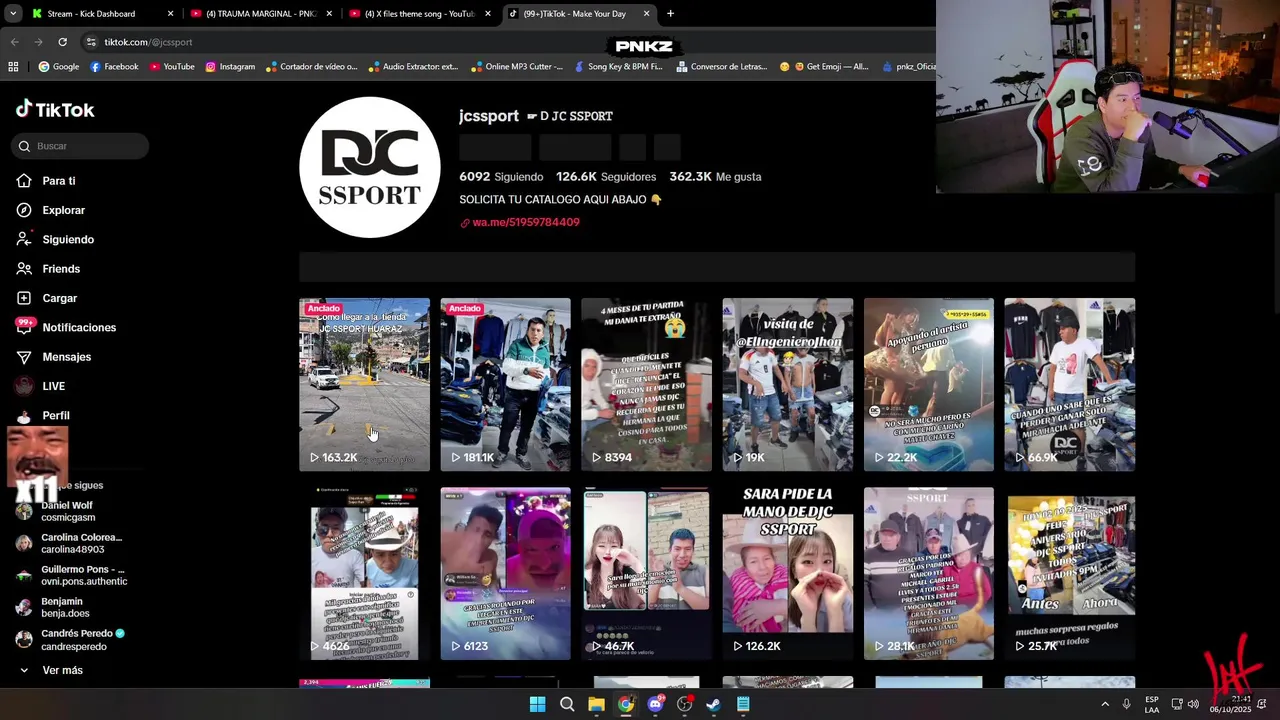1280x720 pixels.
Task: Expand Ver más in following list
Action: [x=50, y=670]
